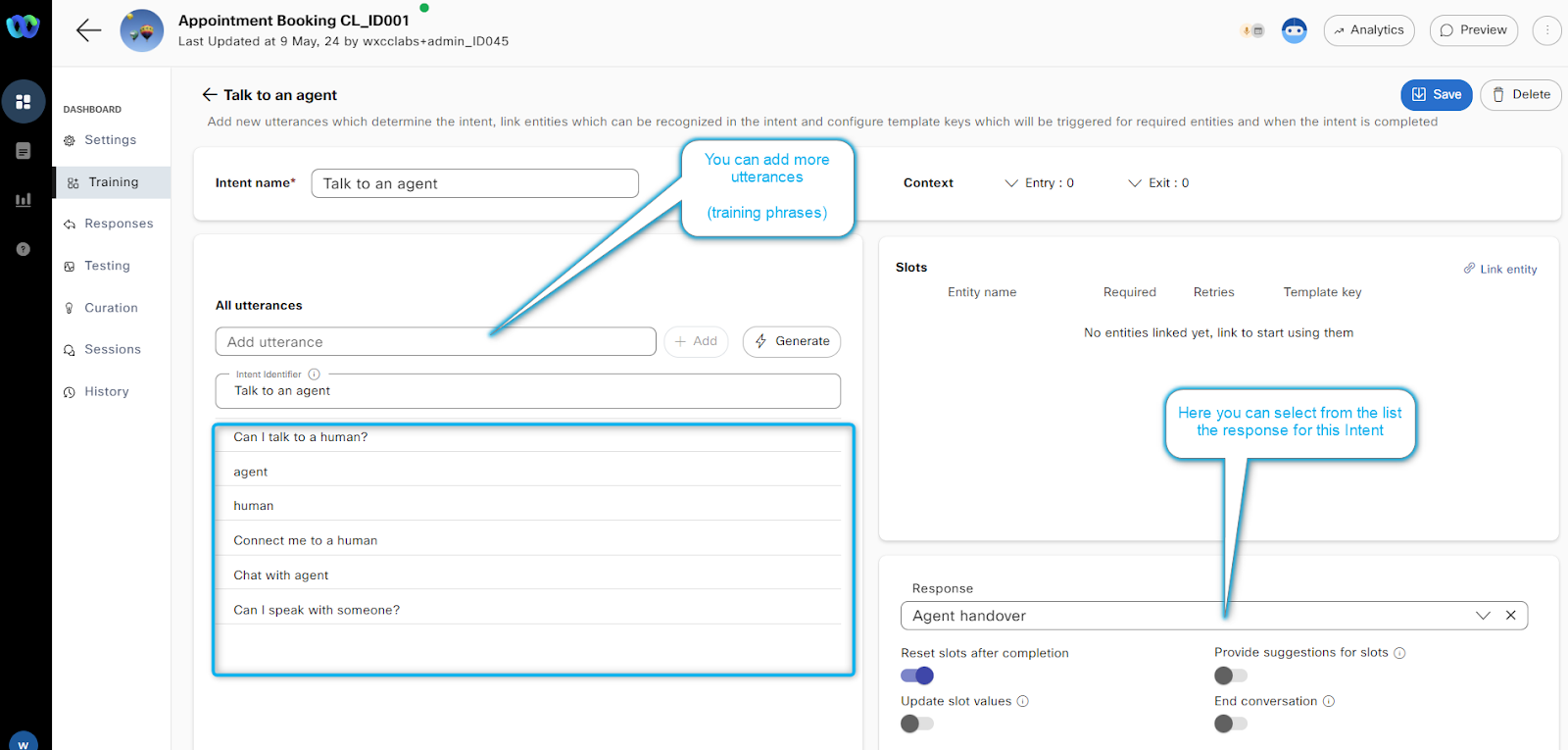1568x750 pixels.
Task: Click the Save button
Action: pos(1436,95)
